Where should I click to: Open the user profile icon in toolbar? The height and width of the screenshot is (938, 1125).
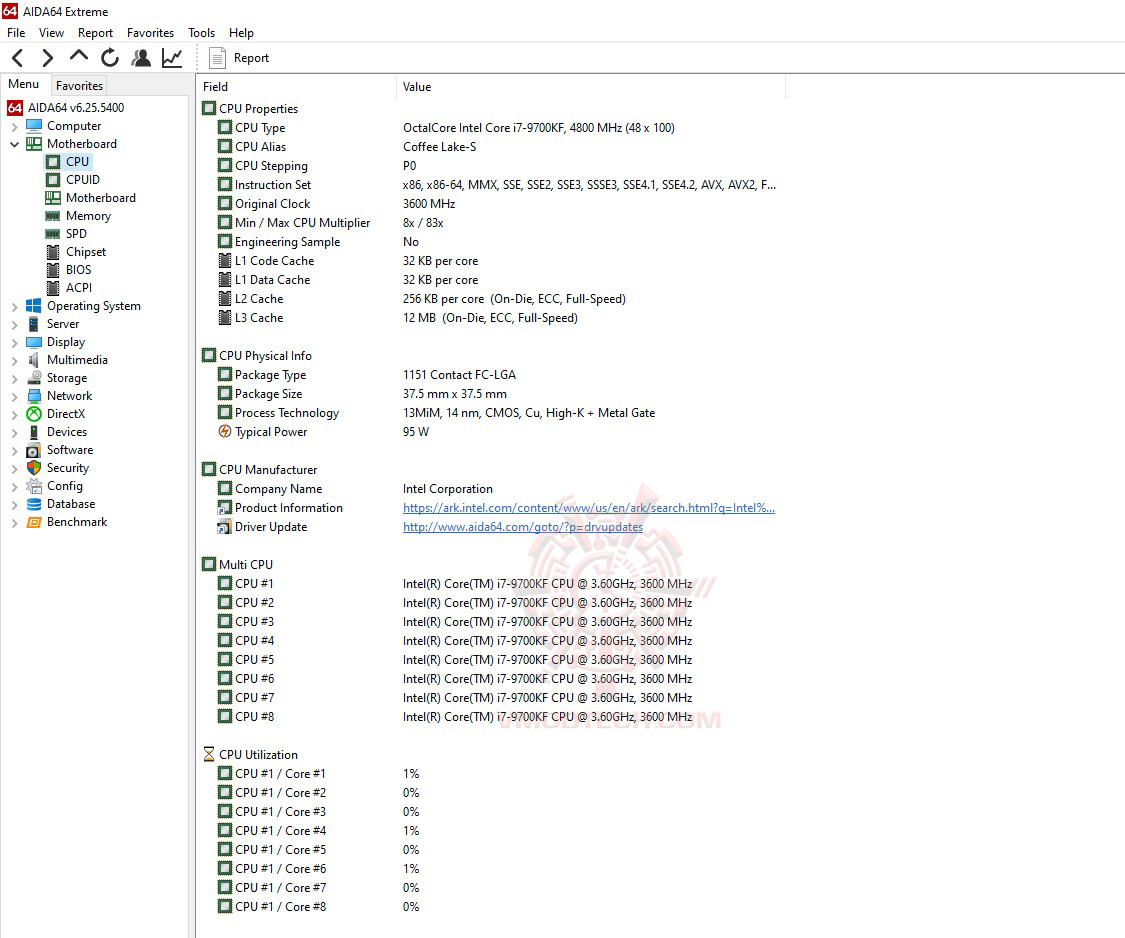(141, 57)
